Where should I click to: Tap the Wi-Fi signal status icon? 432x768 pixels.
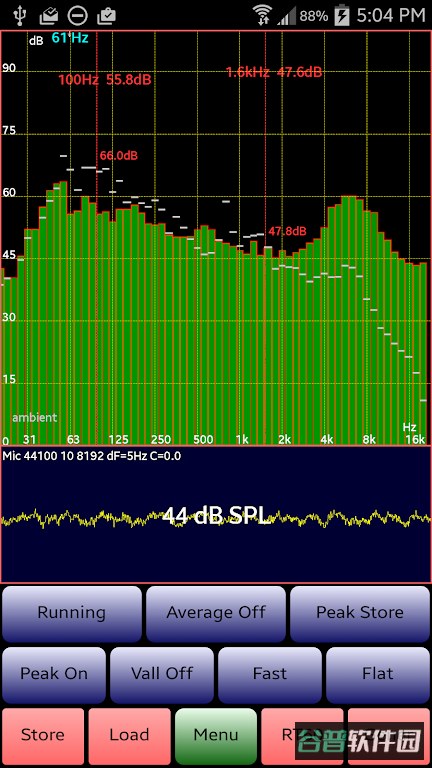click(x=262, y=15)
